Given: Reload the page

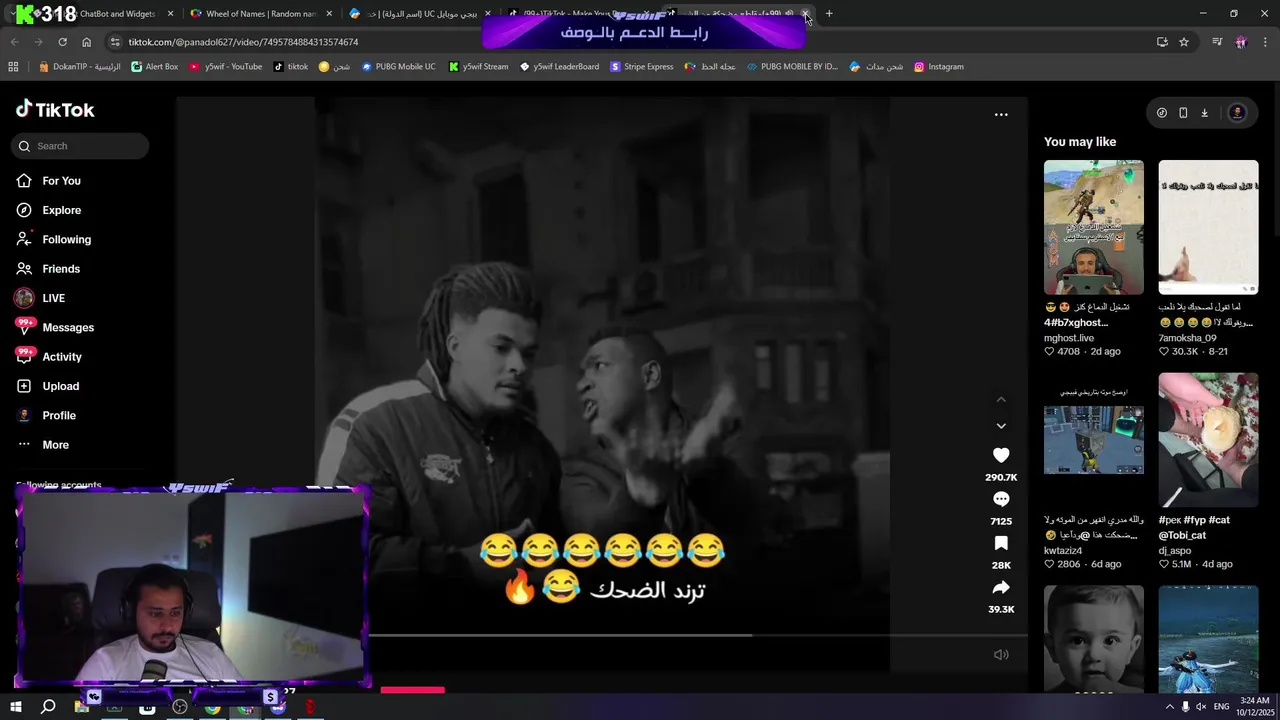Looking at the screenshot, I should [x=62, y=42].
